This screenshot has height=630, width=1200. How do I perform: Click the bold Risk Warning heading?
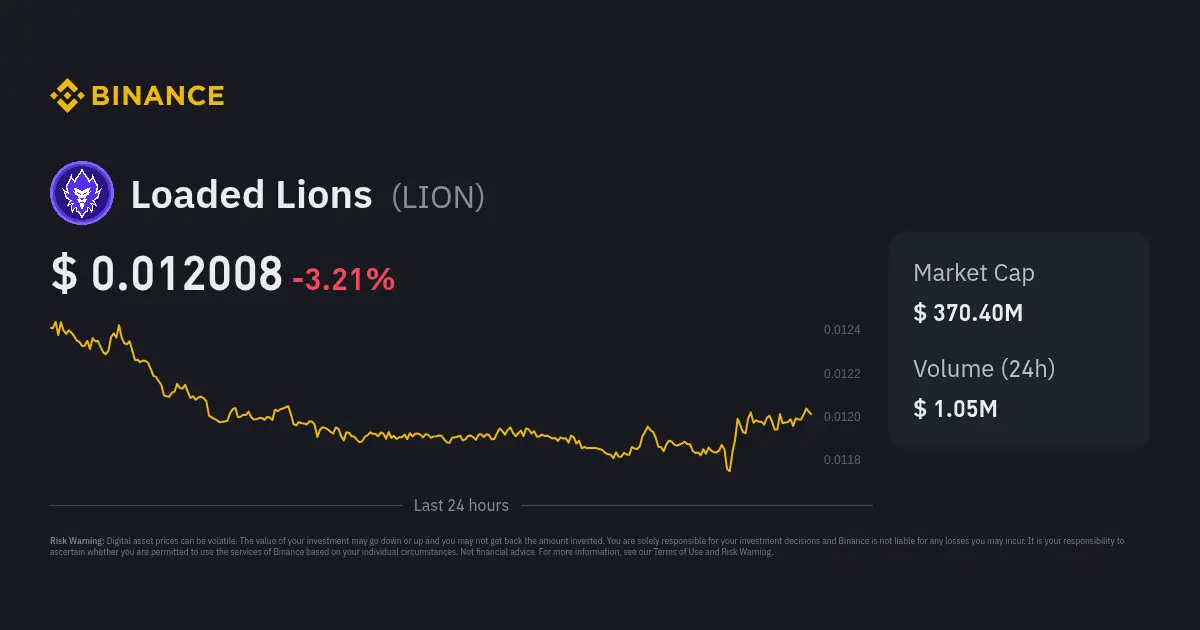coord(77,541)
